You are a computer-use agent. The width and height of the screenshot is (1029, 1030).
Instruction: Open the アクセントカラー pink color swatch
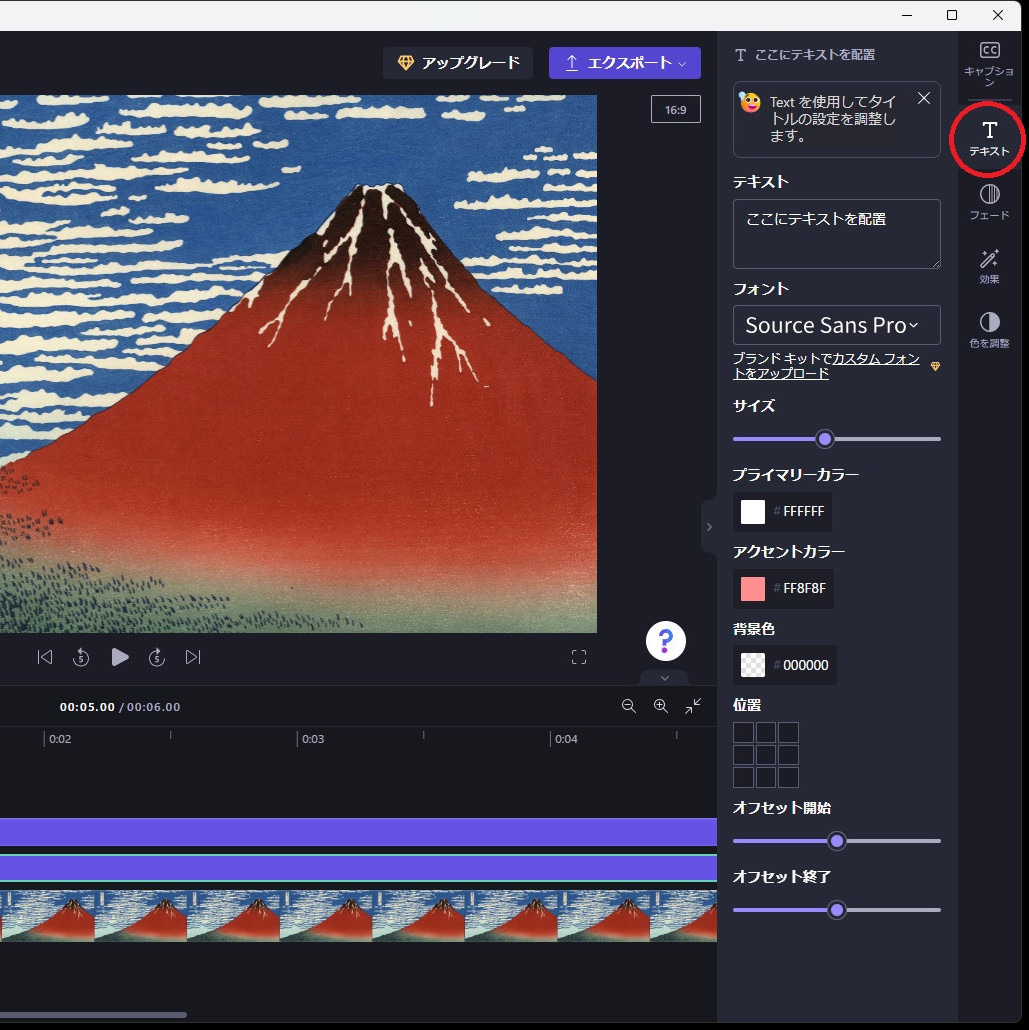click(752, 589)
